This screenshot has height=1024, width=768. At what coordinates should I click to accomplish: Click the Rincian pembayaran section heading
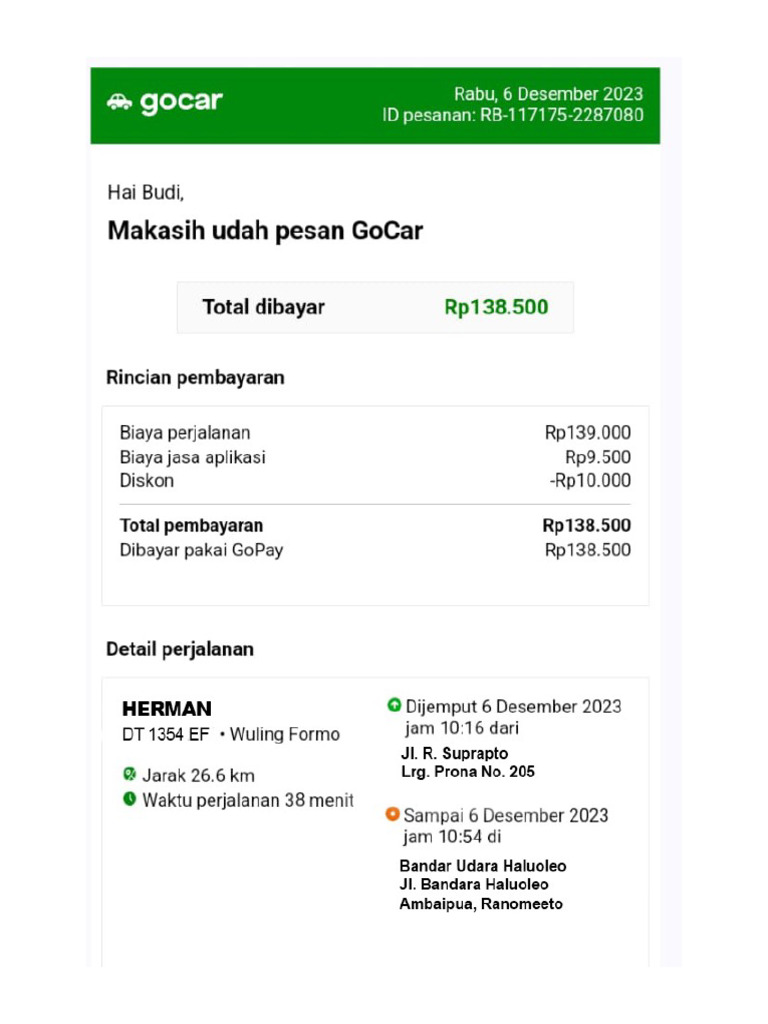point(195,378)
